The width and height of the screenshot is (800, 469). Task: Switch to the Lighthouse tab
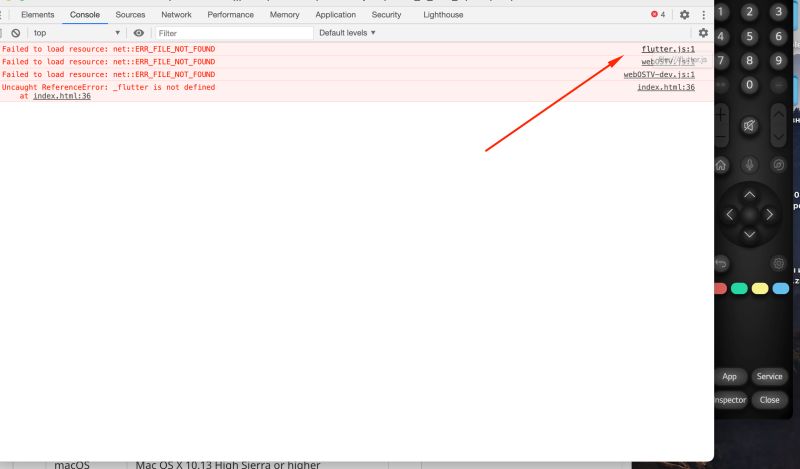443,15
